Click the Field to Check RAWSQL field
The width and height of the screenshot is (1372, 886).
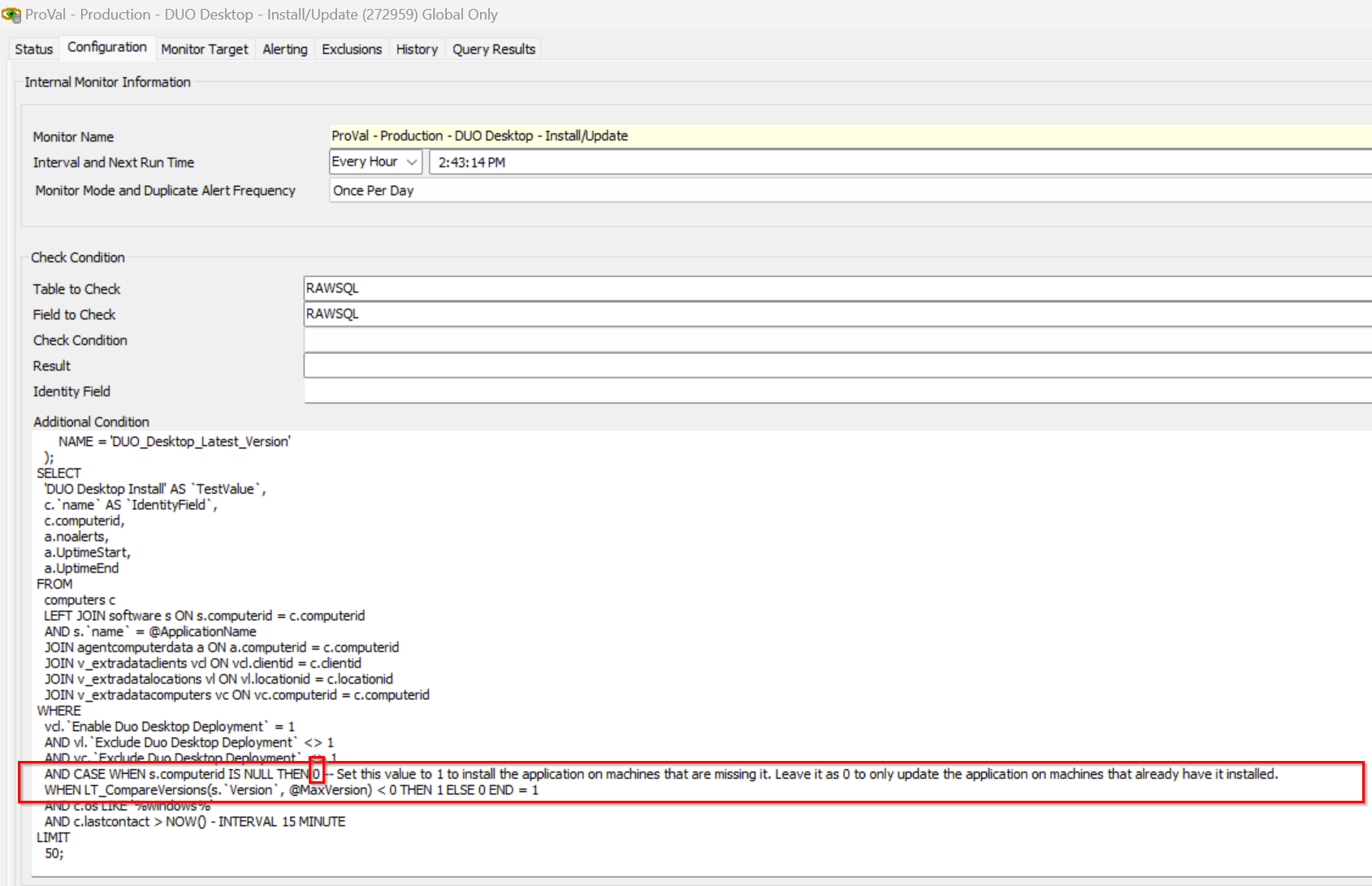click(x=837, y=313)
